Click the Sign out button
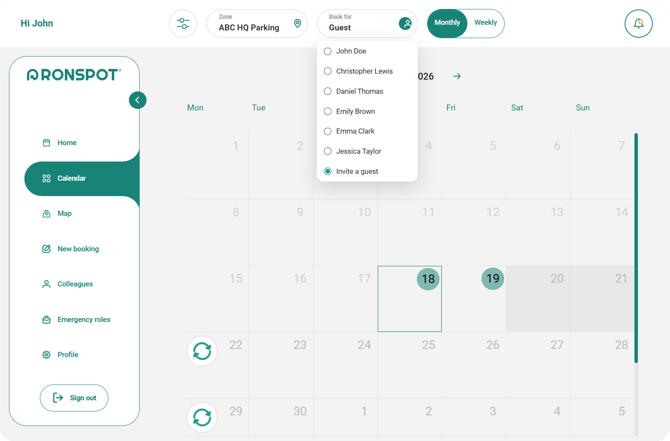The image size is (670, 441). tap(74, 398)
